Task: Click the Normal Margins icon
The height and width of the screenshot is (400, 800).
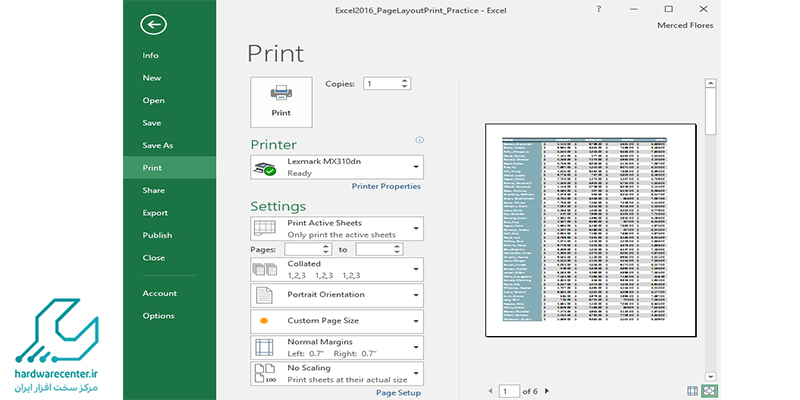Action: 265,347
